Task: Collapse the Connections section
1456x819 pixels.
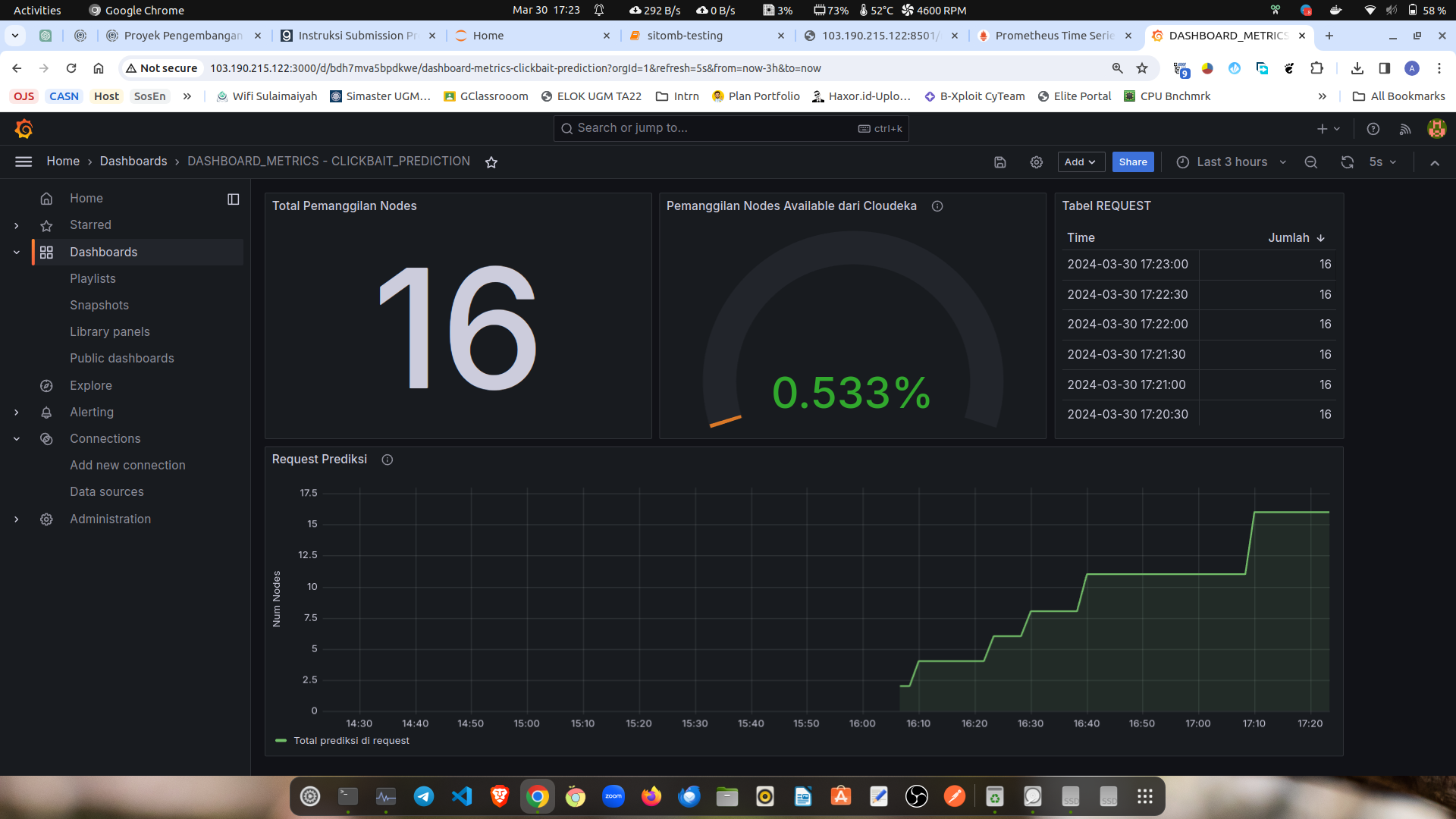Action: 17,439
